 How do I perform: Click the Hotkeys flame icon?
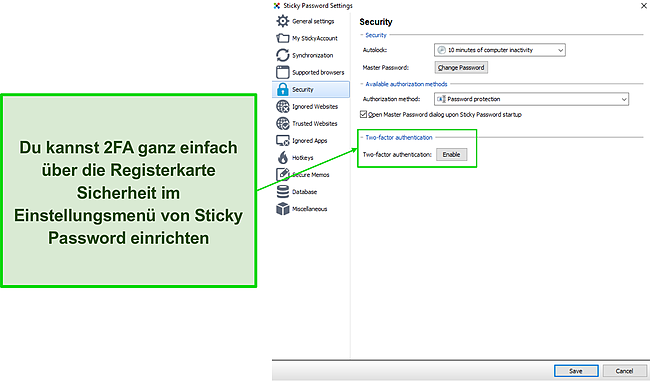tap(283, 158)
